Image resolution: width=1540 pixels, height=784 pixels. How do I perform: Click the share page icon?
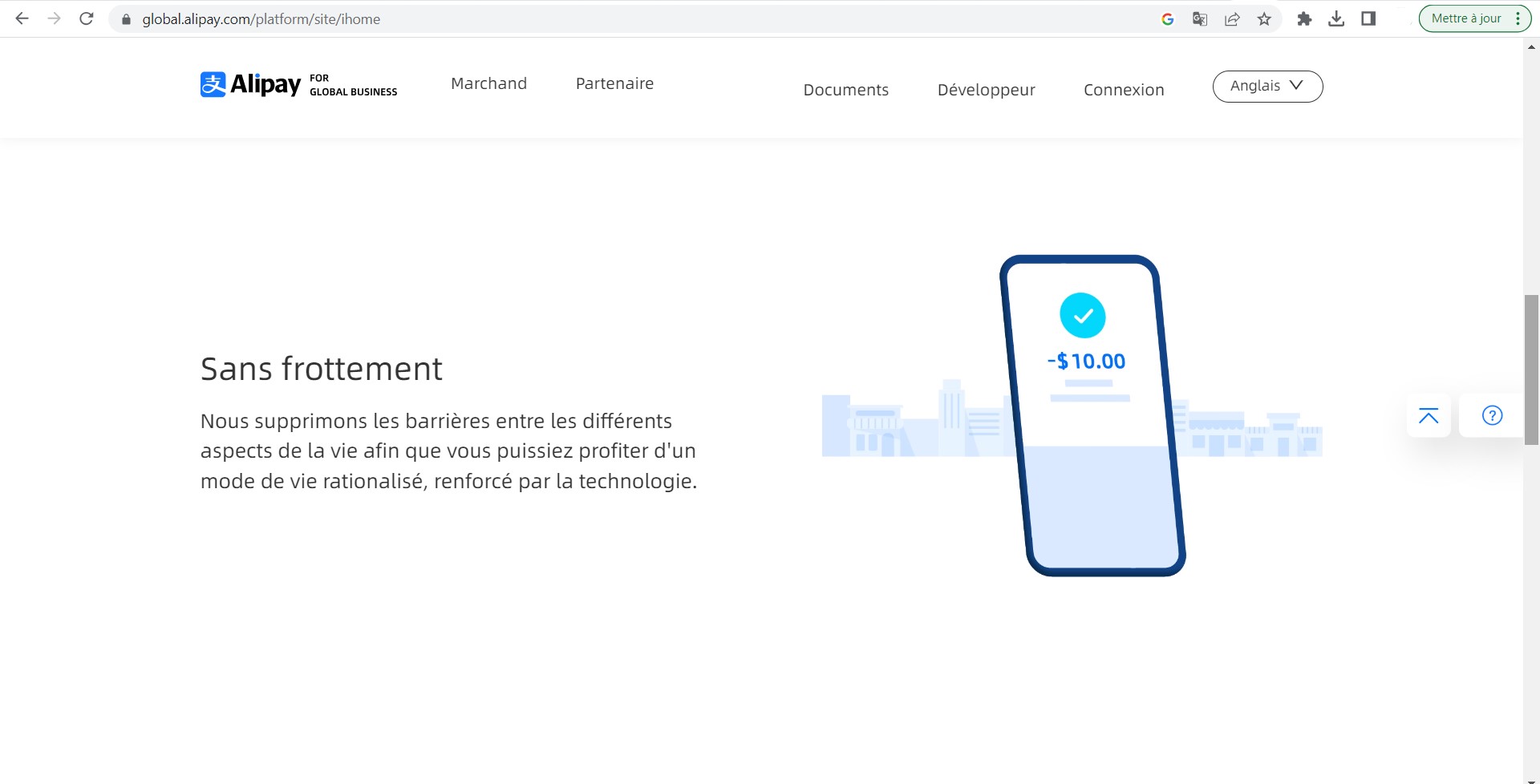tap(1232, 19)
